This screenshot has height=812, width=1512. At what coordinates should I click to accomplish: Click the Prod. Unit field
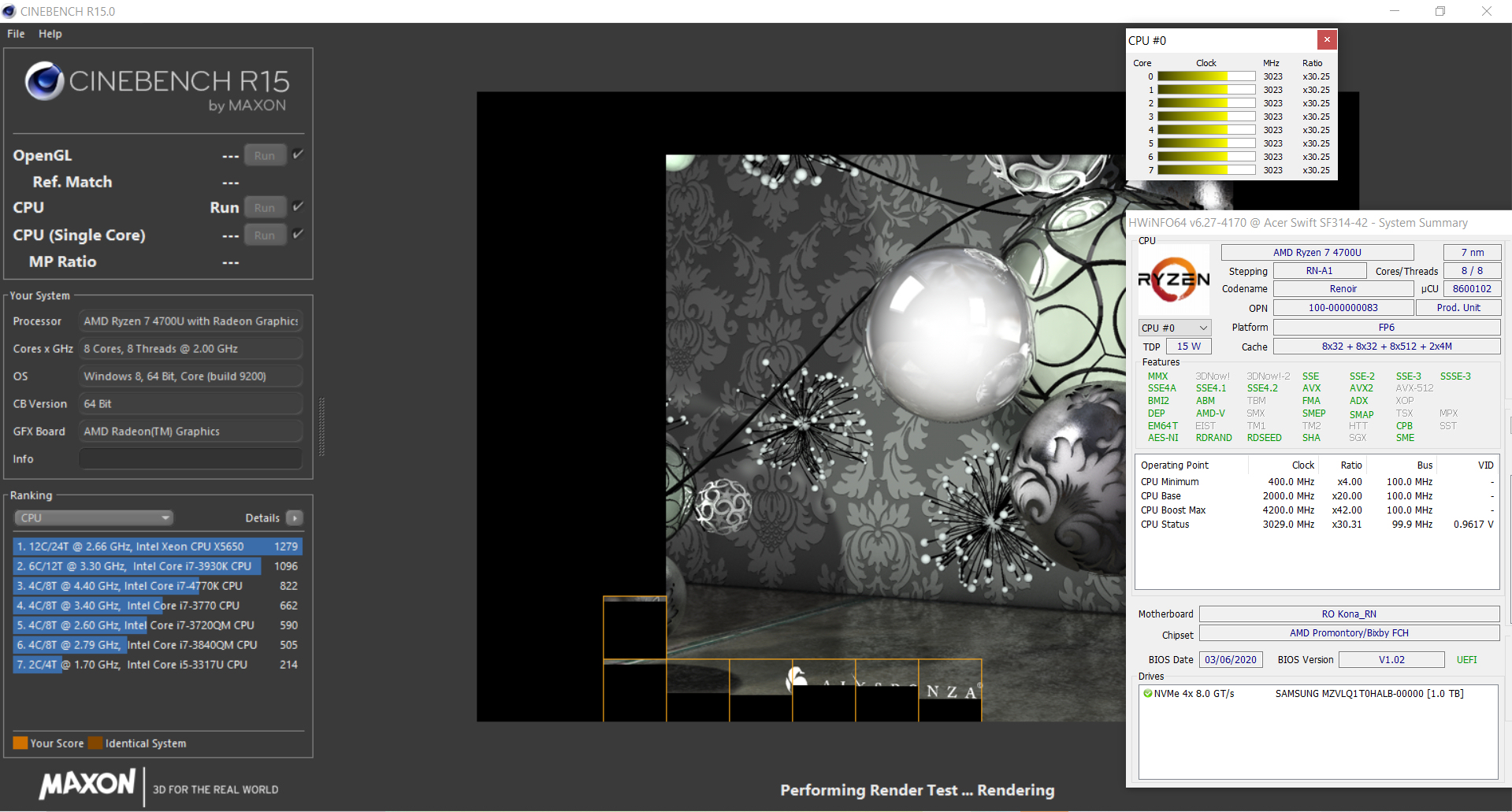pyautogui.click(x=1458, y=308)
